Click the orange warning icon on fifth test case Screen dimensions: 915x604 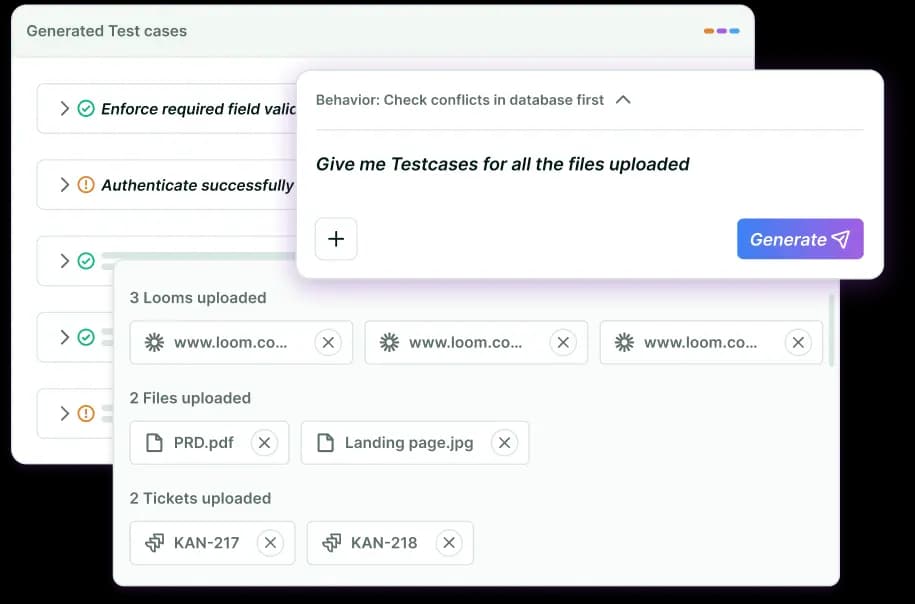(86, 413)
